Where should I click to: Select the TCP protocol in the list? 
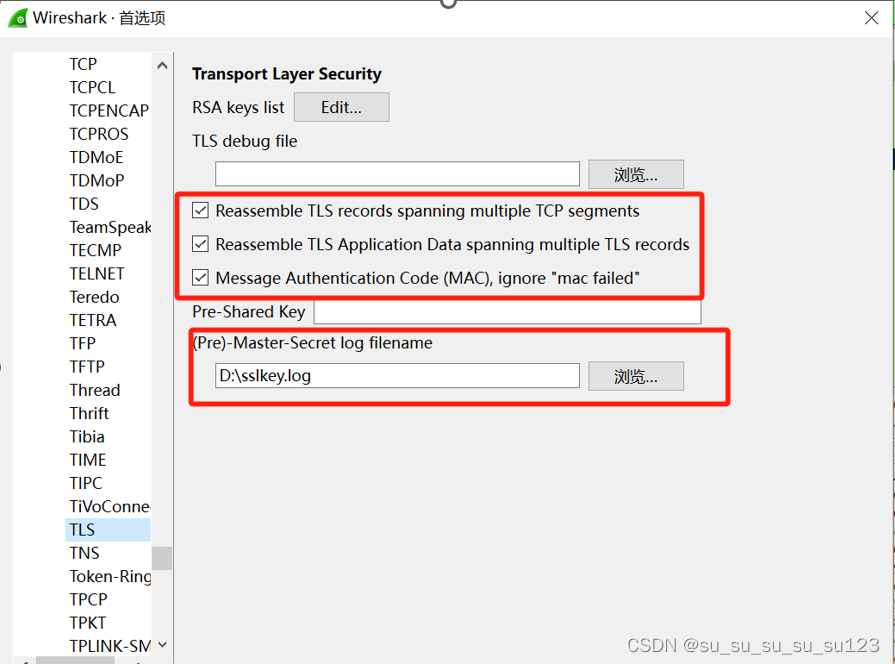point(83,64)
